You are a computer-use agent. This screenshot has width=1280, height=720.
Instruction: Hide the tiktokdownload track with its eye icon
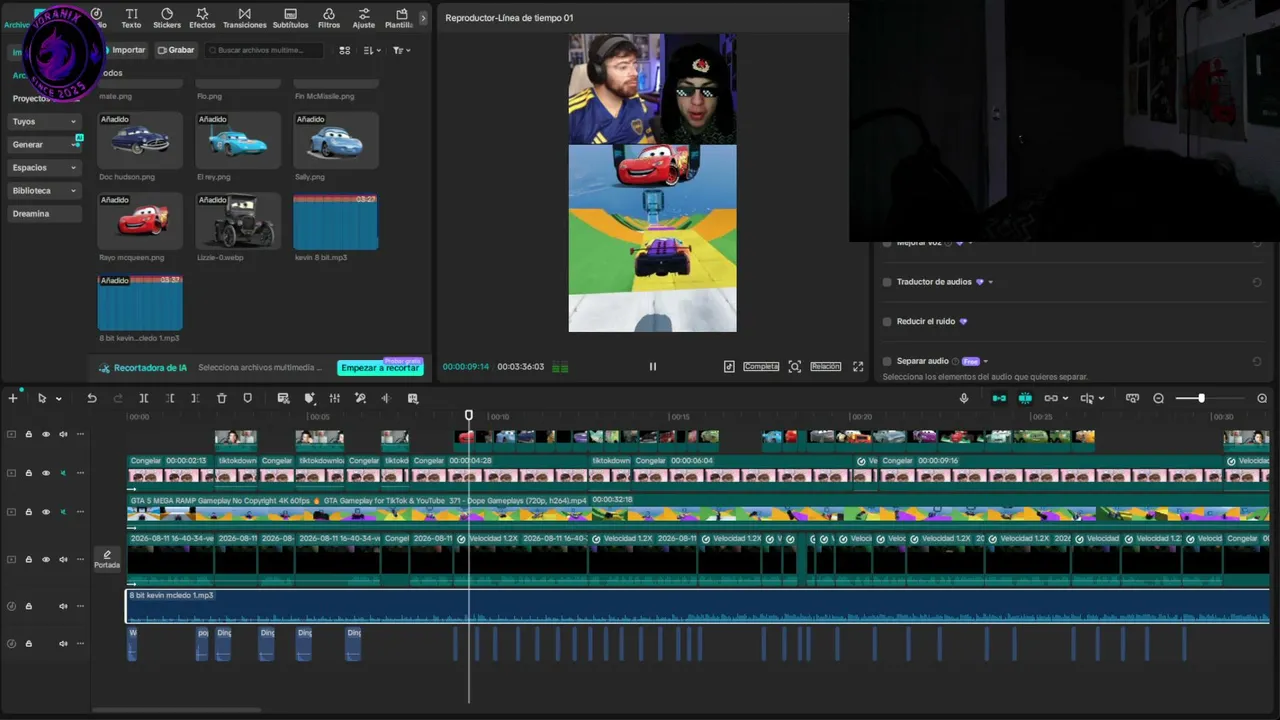click(x=46, y=473)
